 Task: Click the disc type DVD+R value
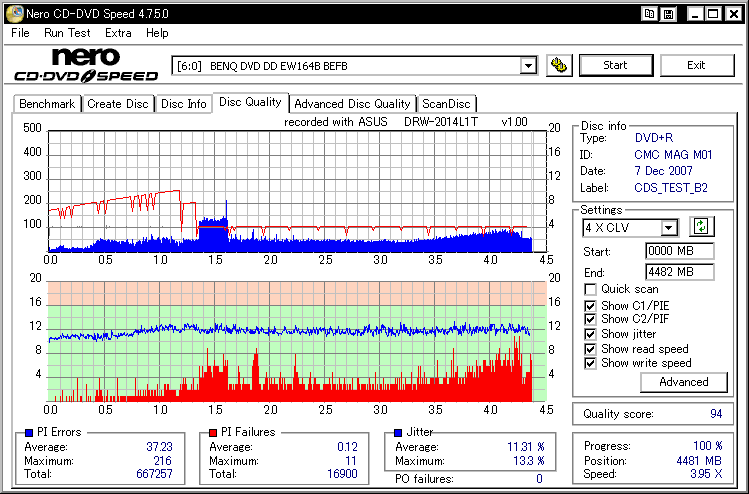(653, 138)
